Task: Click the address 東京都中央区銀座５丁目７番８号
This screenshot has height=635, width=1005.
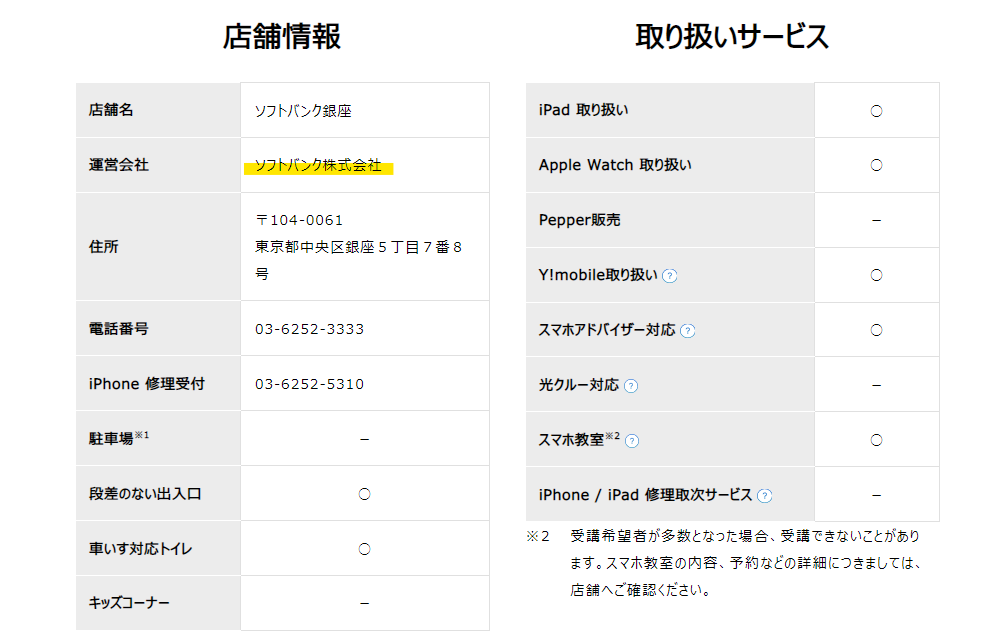Action: click(358, 260)
